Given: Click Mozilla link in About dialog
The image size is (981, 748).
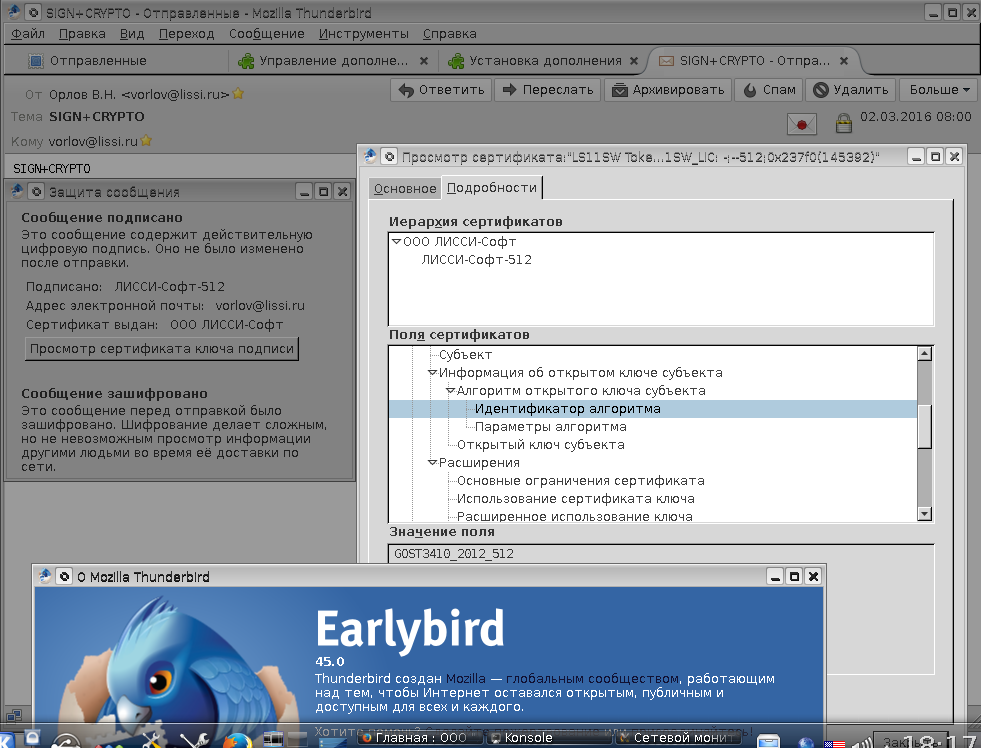Looking at the screenshot, I should pos(465,679).
